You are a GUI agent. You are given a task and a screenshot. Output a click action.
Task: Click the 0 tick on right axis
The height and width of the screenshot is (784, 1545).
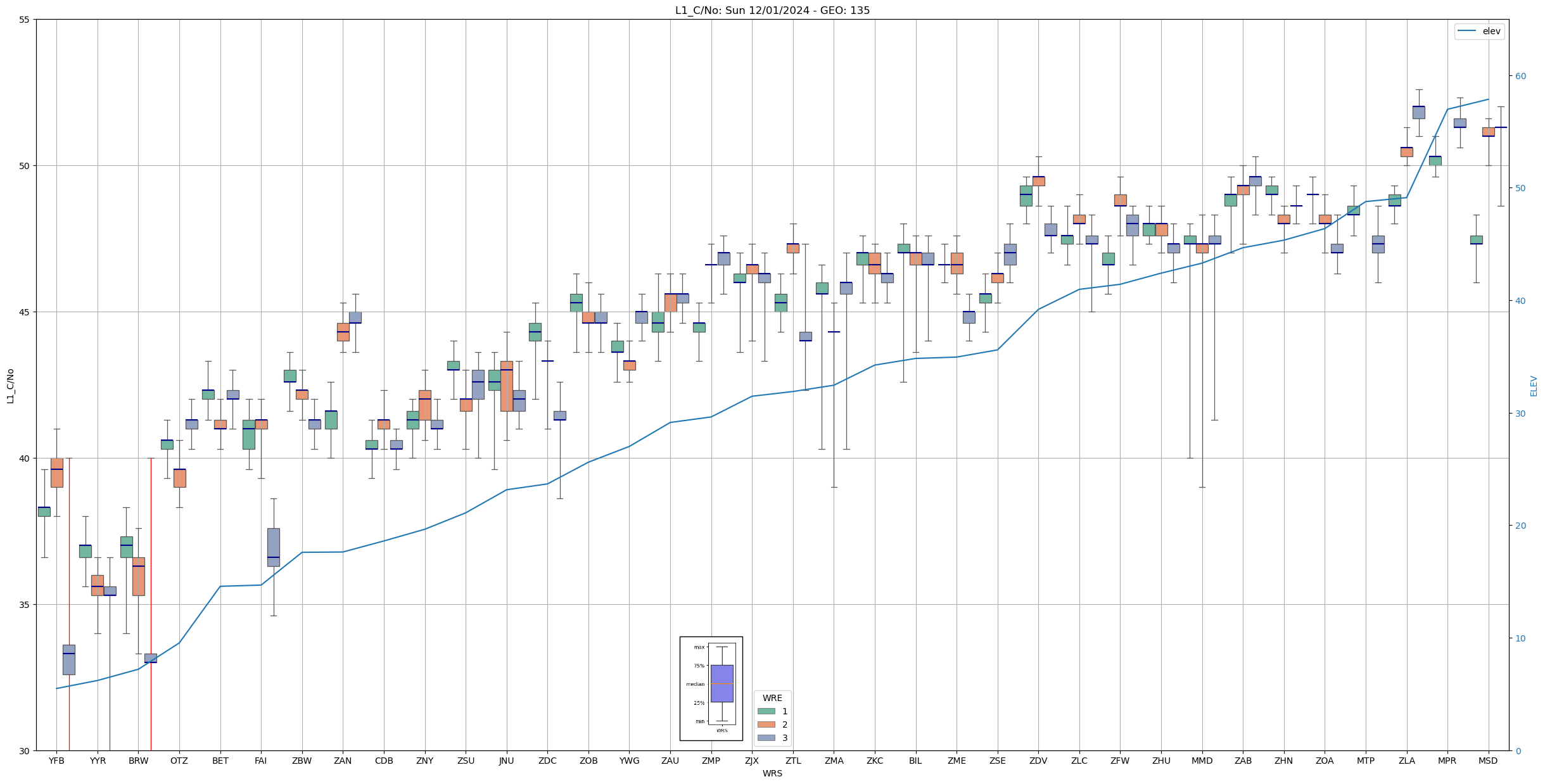point(1518,751)
